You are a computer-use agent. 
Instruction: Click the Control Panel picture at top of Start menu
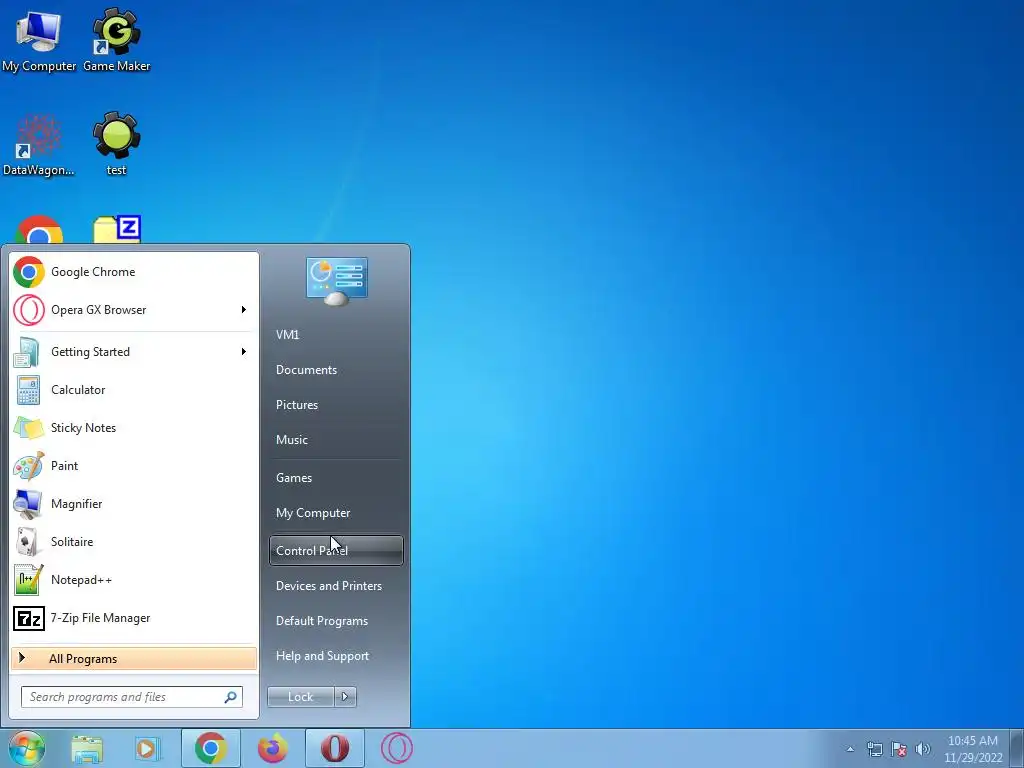coord(336,281)
